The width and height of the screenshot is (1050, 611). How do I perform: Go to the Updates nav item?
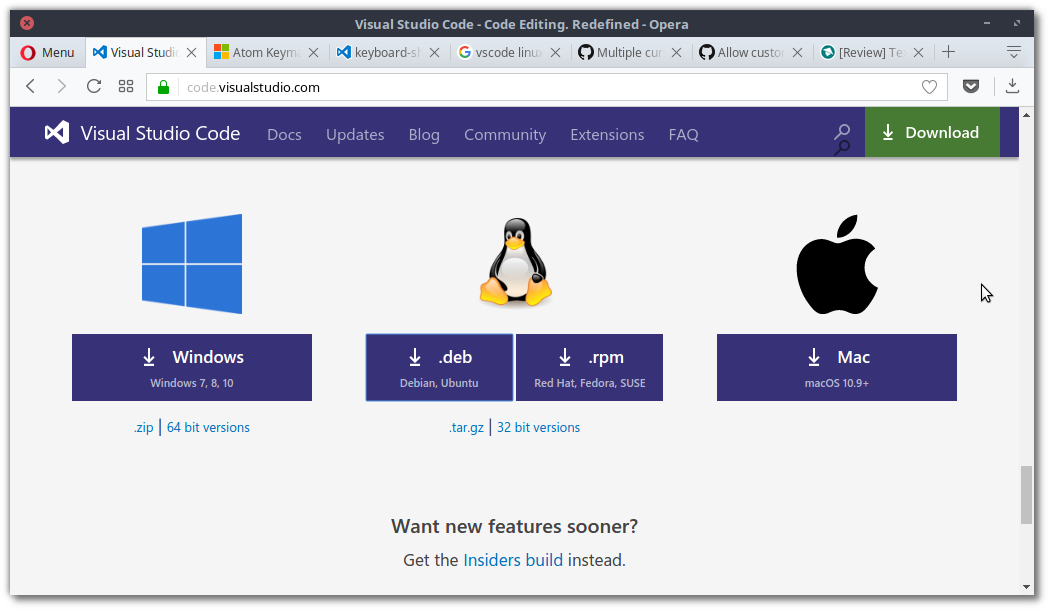pyautogui.click(x=355, y=134)
